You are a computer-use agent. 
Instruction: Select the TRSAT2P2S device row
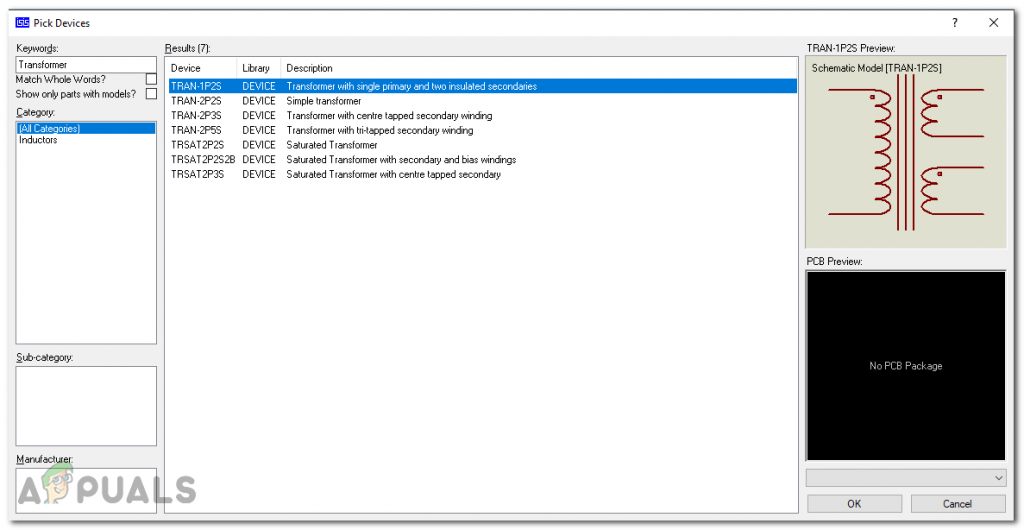coord(482,145)
